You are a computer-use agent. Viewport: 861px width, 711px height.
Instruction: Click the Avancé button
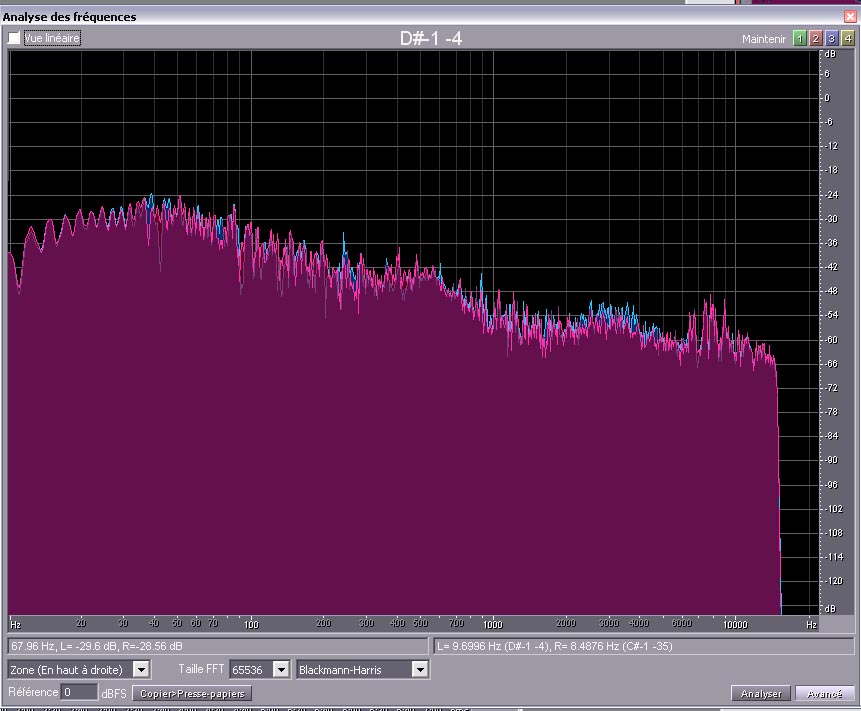tap(824, 693)
